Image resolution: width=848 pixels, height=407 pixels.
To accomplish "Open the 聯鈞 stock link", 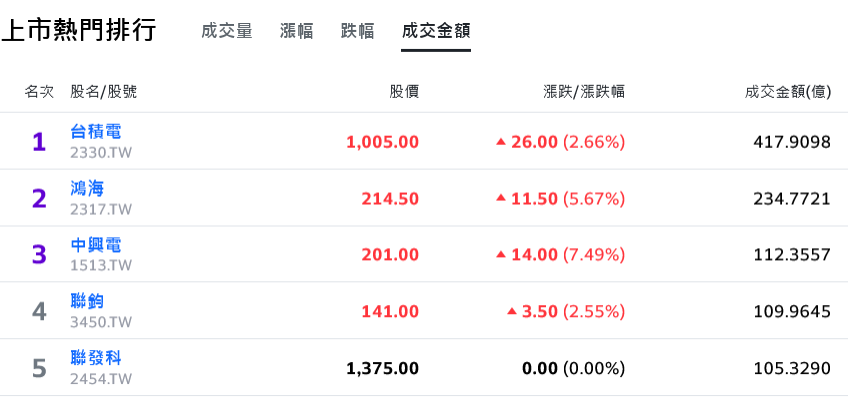I will pos(87,301).
